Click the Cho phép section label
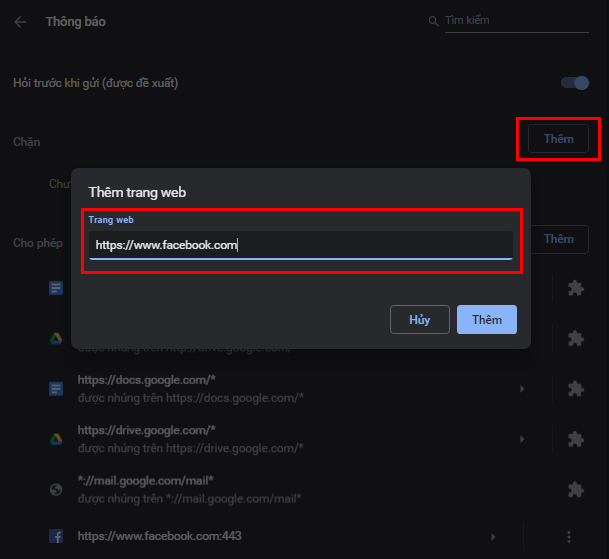The image size is (609, 559). 38,243
